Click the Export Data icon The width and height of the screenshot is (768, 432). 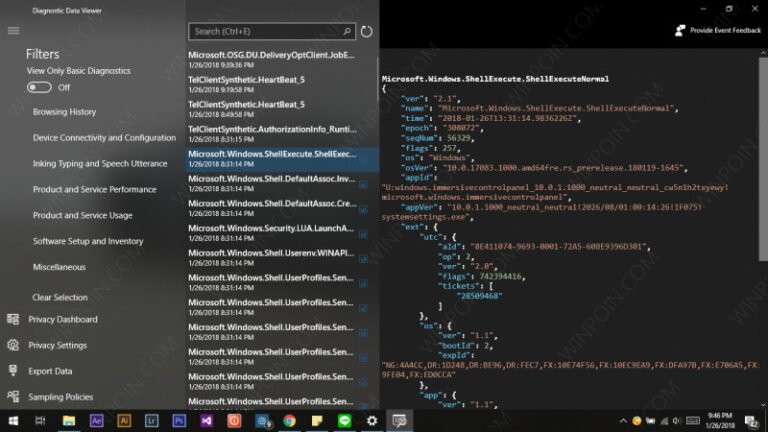[x=13, y=371]
